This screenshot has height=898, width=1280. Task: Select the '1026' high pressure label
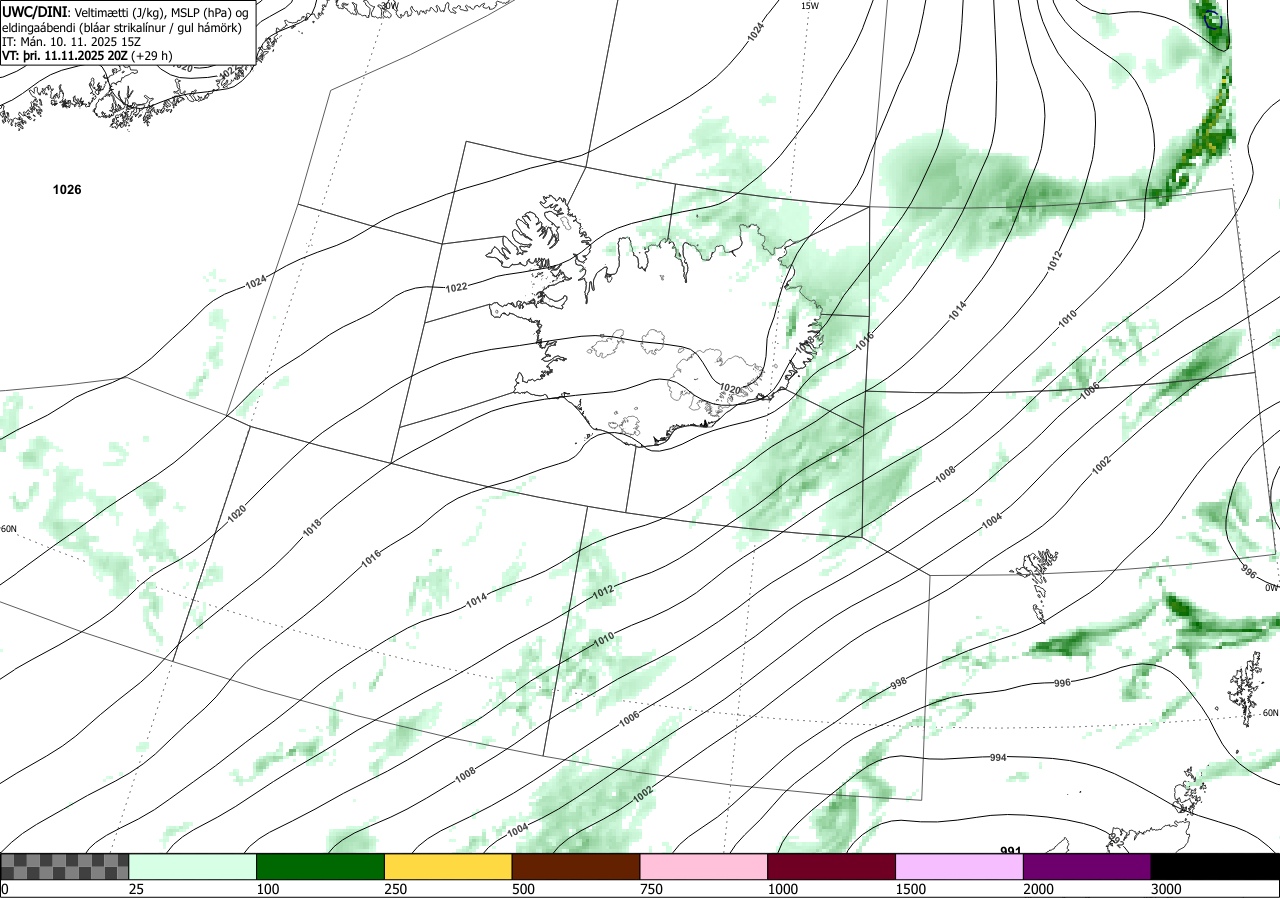coord(67,190)
